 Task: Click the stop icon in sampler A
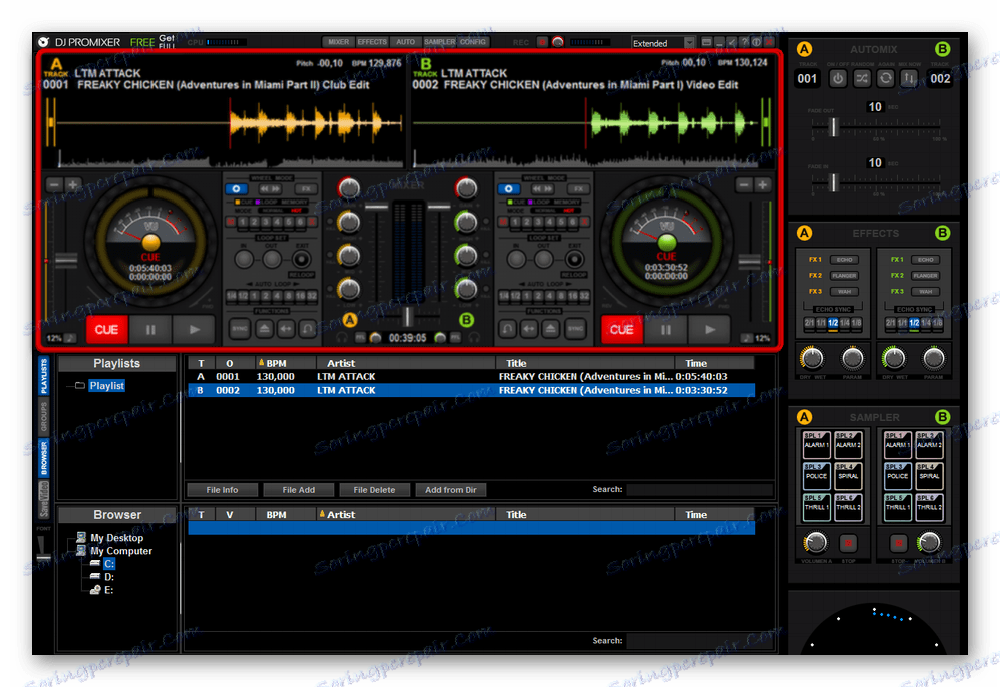pyautogui.click(x=849, y=543)
